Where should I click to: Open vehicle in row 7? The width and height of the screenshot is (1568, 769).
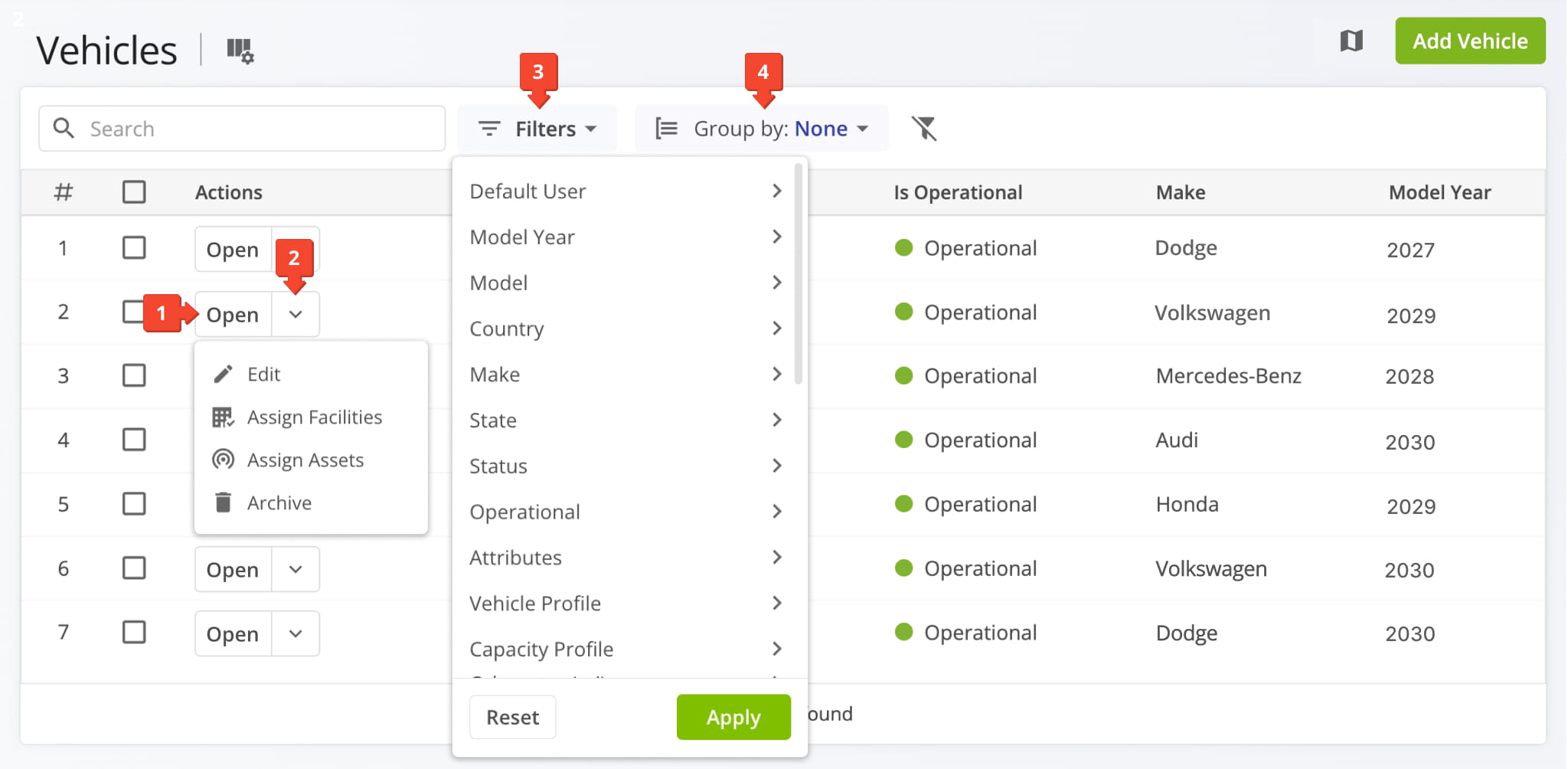[x=233, y=633]
